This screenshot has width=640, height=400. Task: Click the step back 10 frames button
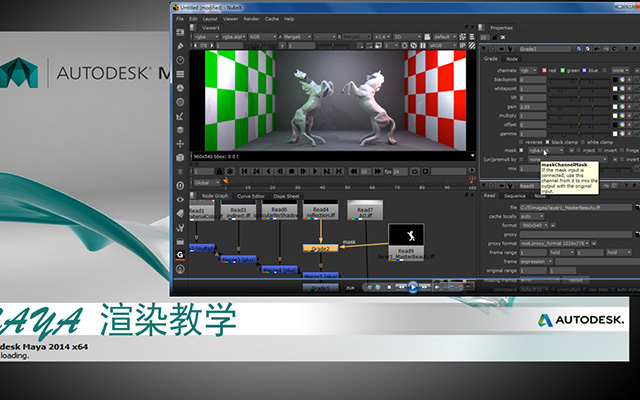354,171
